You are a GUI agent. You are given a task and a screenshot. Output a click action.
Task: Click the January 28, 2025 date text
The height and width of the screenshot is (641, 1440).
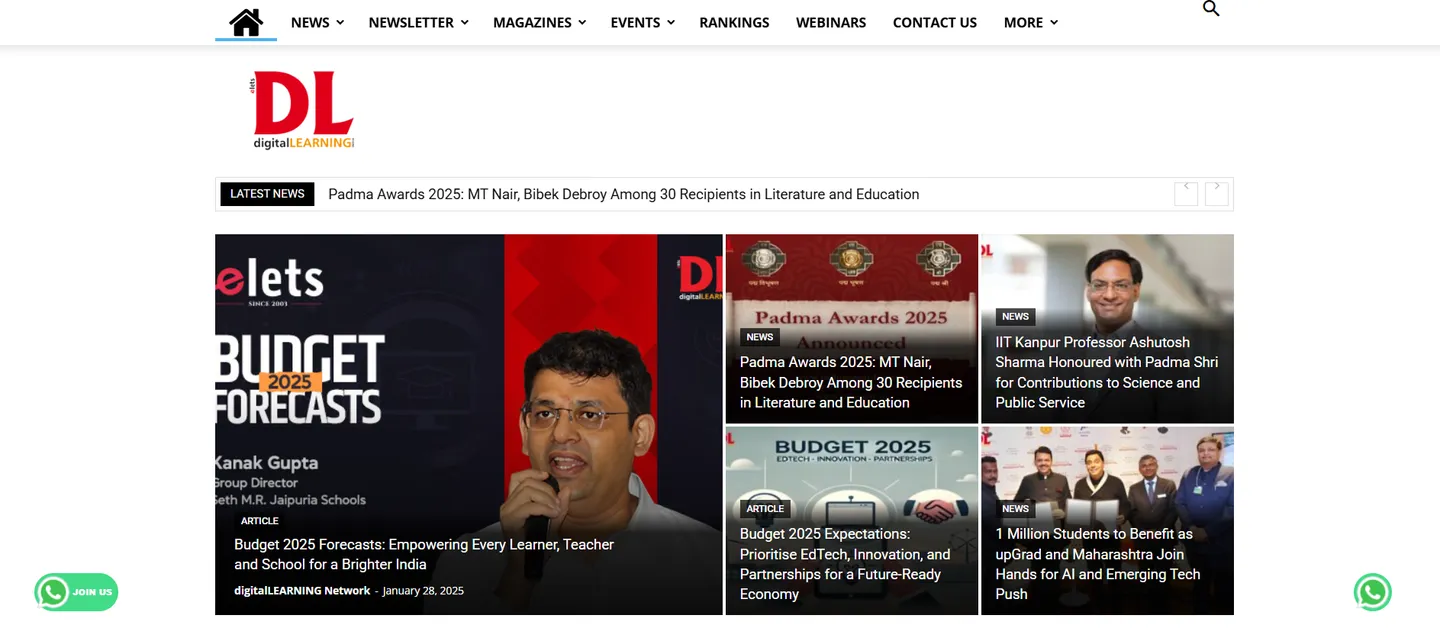423,591
